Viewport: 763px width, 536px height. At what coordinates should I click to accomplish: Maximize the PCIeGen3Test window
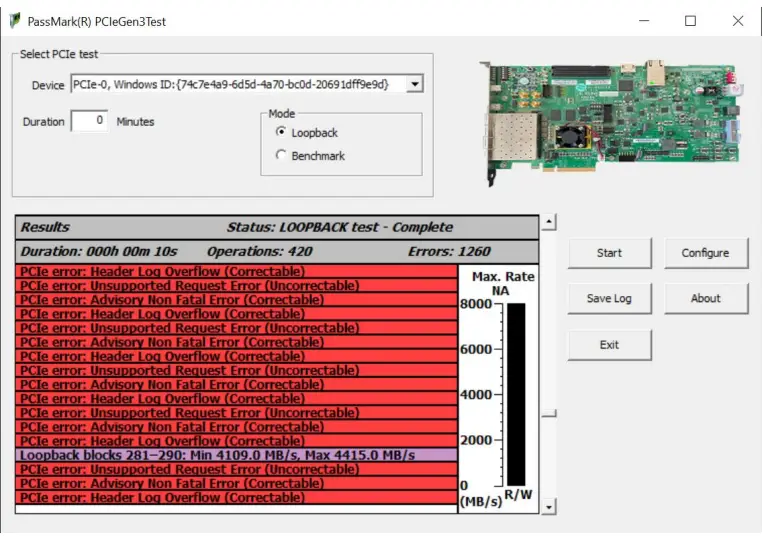click(x=690, y=21)
